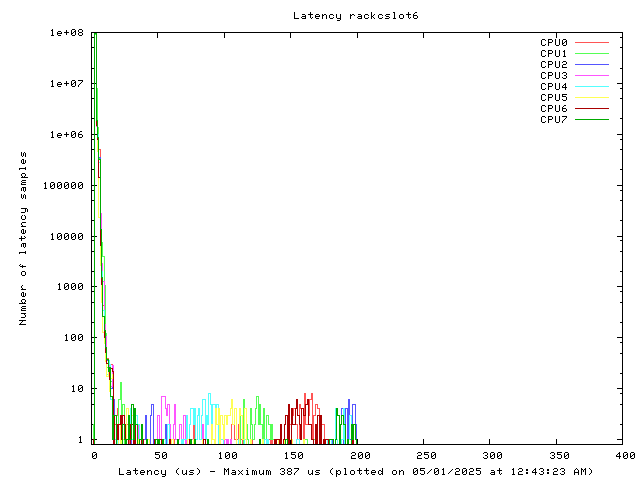Select the CPU5 legend label
This screenshot has width=640, height=480.
click(553, 98)
